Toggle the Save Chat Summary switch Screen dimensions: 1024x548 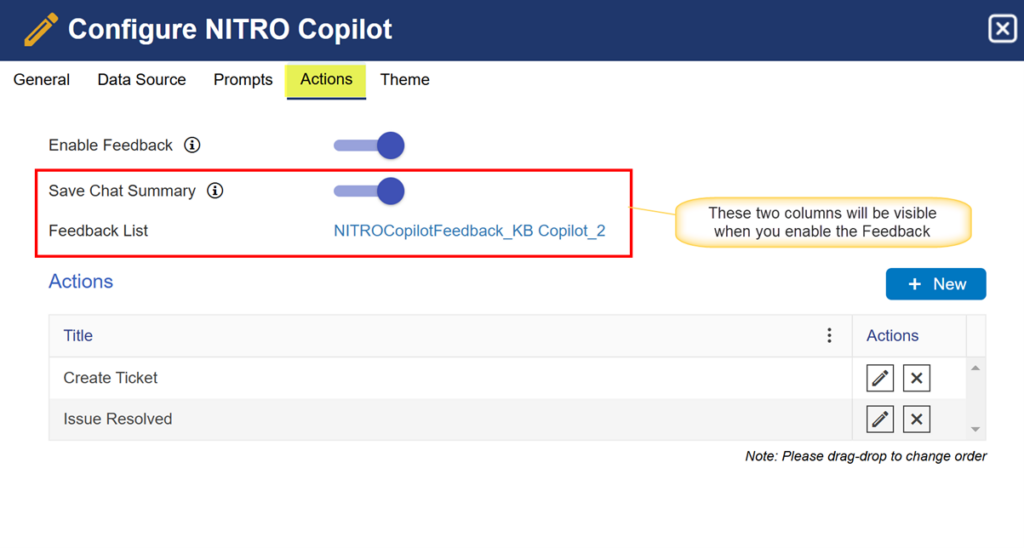pos(369,191)
